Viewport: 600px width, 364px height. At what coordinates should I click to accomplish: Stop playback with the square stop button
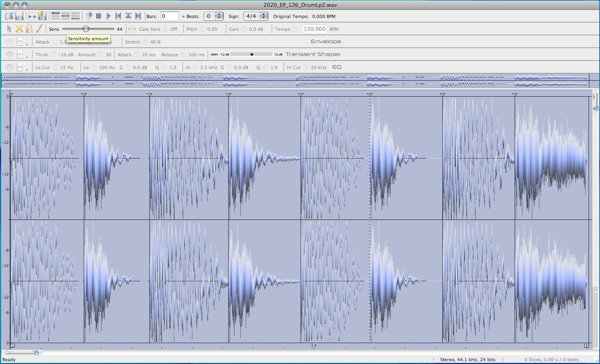pyautogui.click(x=99, y=16)
